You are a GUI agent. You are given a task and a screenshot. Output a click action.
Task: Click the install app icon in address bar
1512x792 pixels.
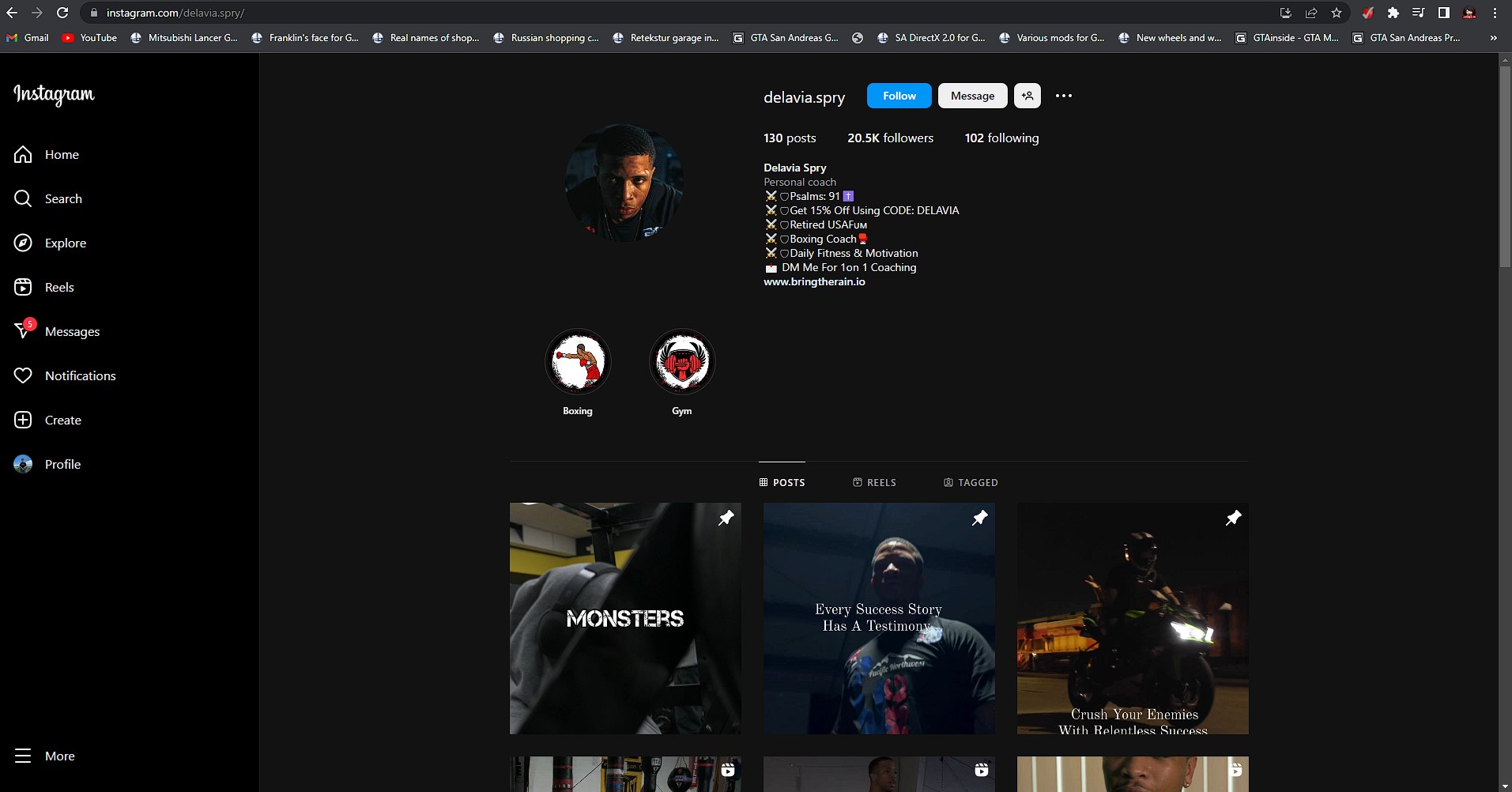pos(1286,13)
